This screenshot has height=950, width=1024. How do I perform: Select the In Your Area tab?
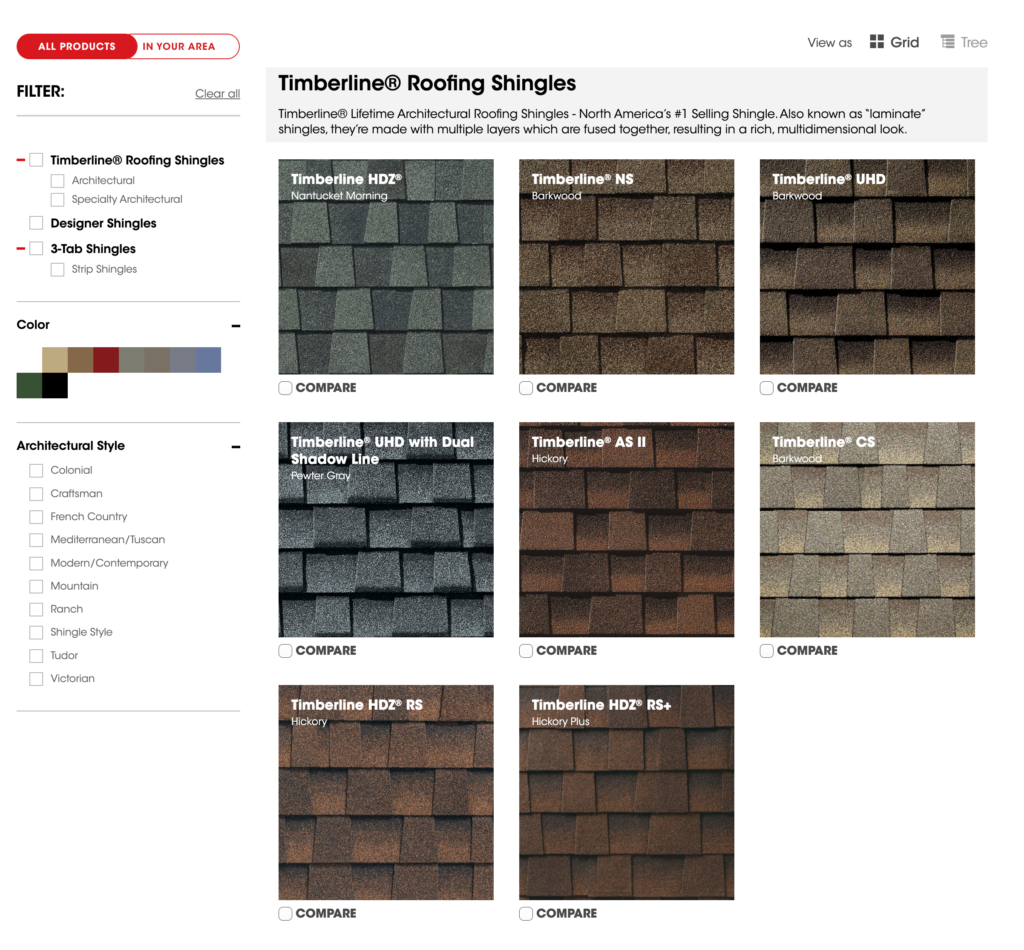(x=179, y=46)
